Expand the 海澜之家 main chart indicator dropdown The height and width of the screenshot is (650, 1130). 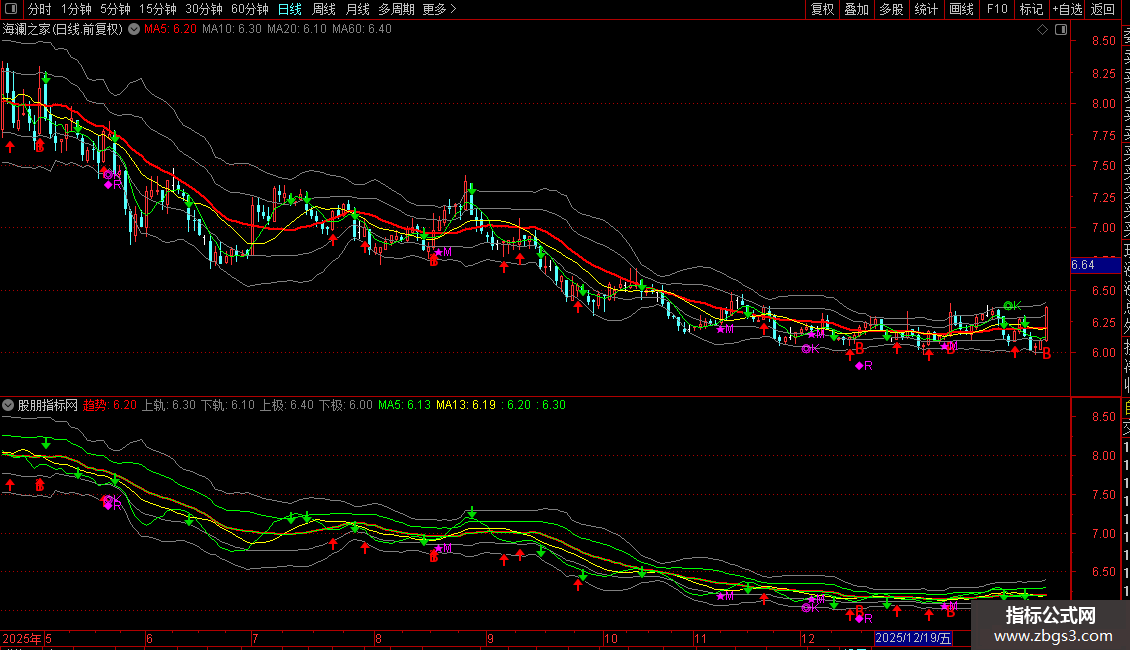click(133, 29)
